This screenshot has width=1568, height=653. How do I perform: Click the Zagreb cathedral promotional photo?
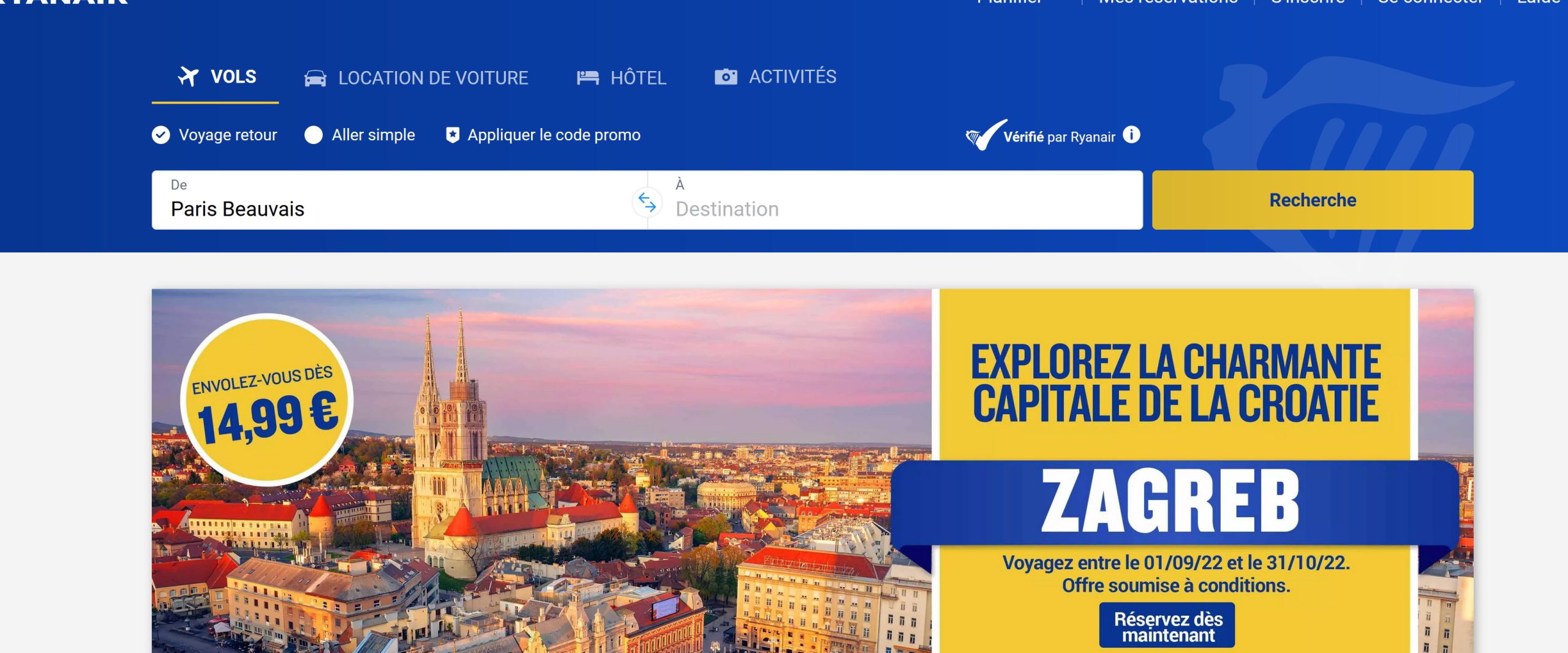pos(541,470)
